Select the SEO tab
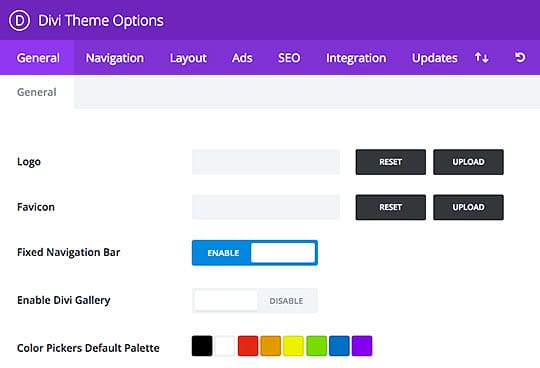This screenshot has height=368, width=540. (289, 58)
